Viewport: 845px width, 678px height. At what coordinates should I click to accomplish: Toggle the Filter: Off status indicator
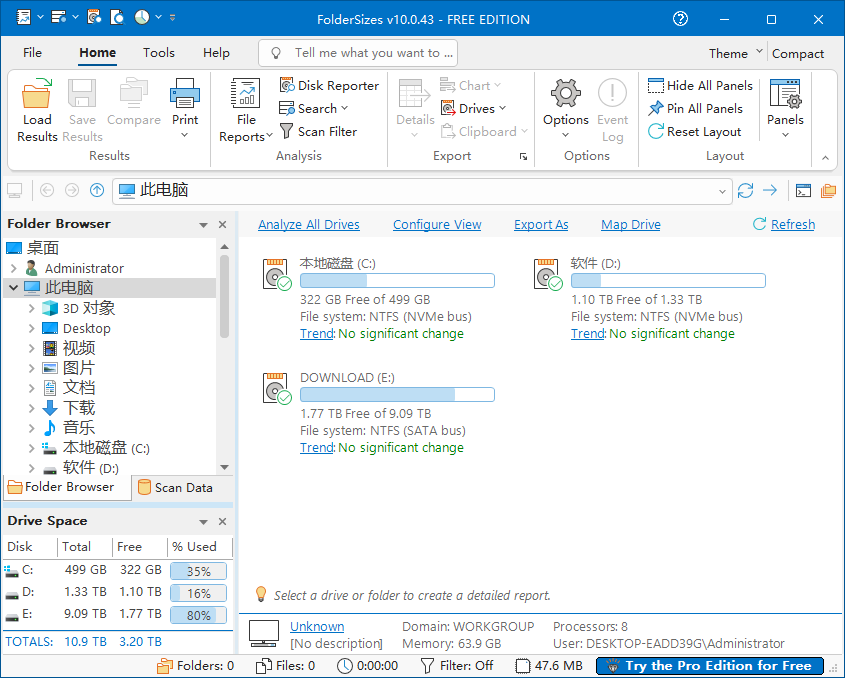458,665
